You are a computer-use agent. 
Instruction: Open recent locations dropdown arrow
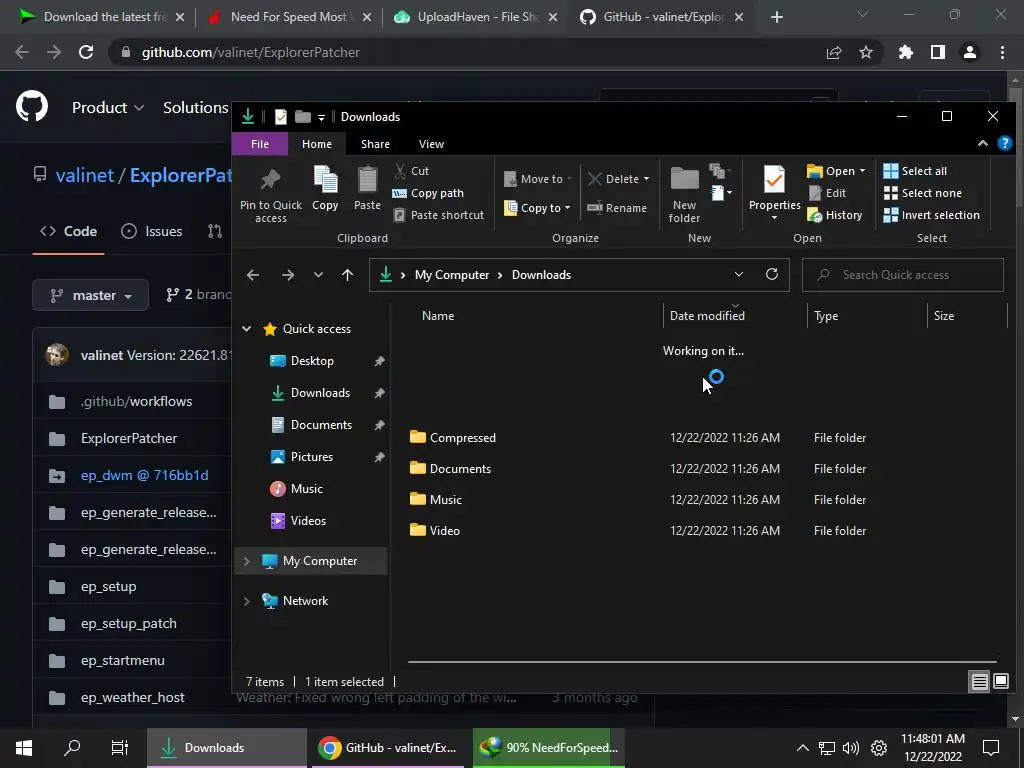pos(318,275)
